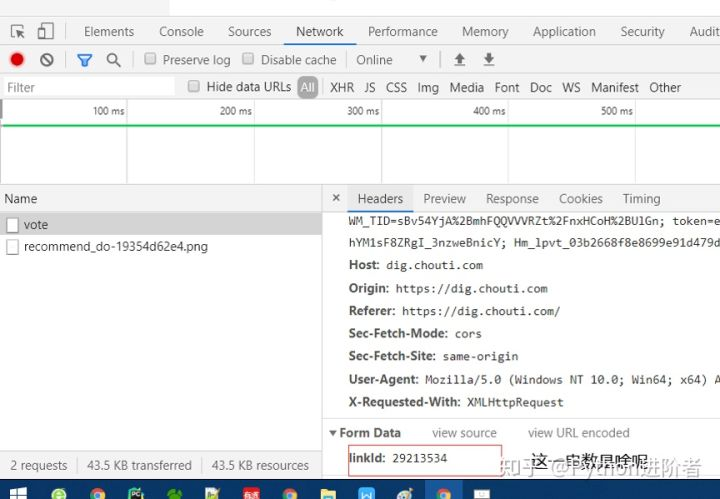Viewport: 720px width, 499px height.
Task: Open the Online throttling dropdown
Action: click(x=392, y=60)
